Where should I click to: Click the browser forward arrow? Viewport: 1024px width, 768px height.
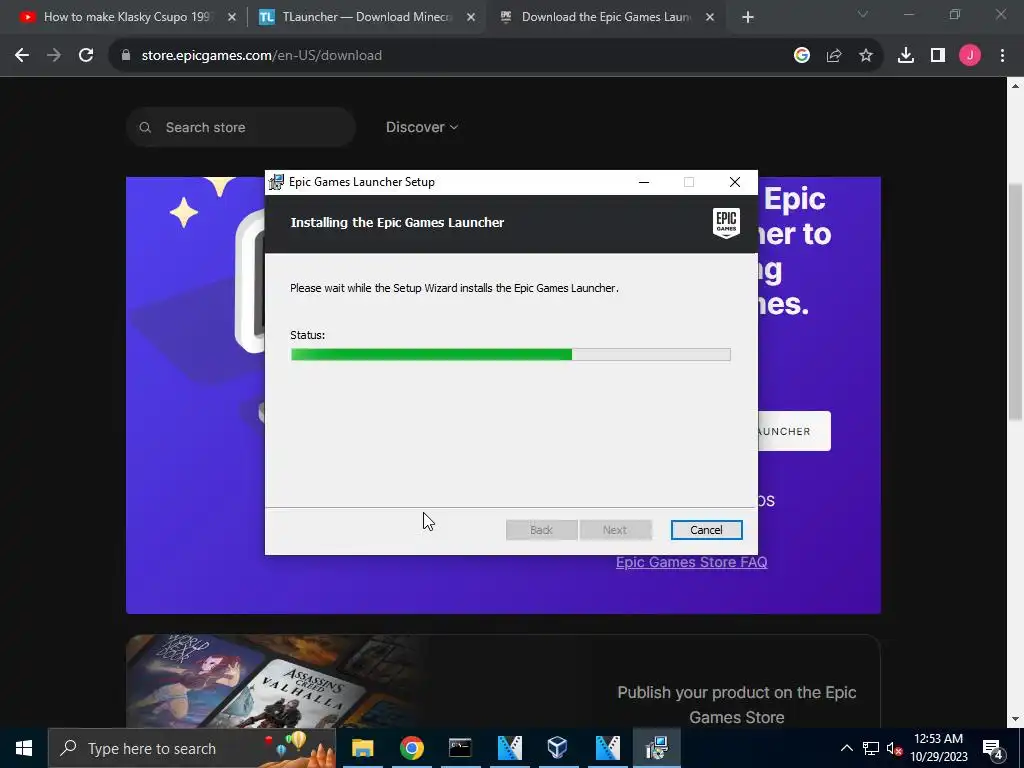[x=54, y=56]
